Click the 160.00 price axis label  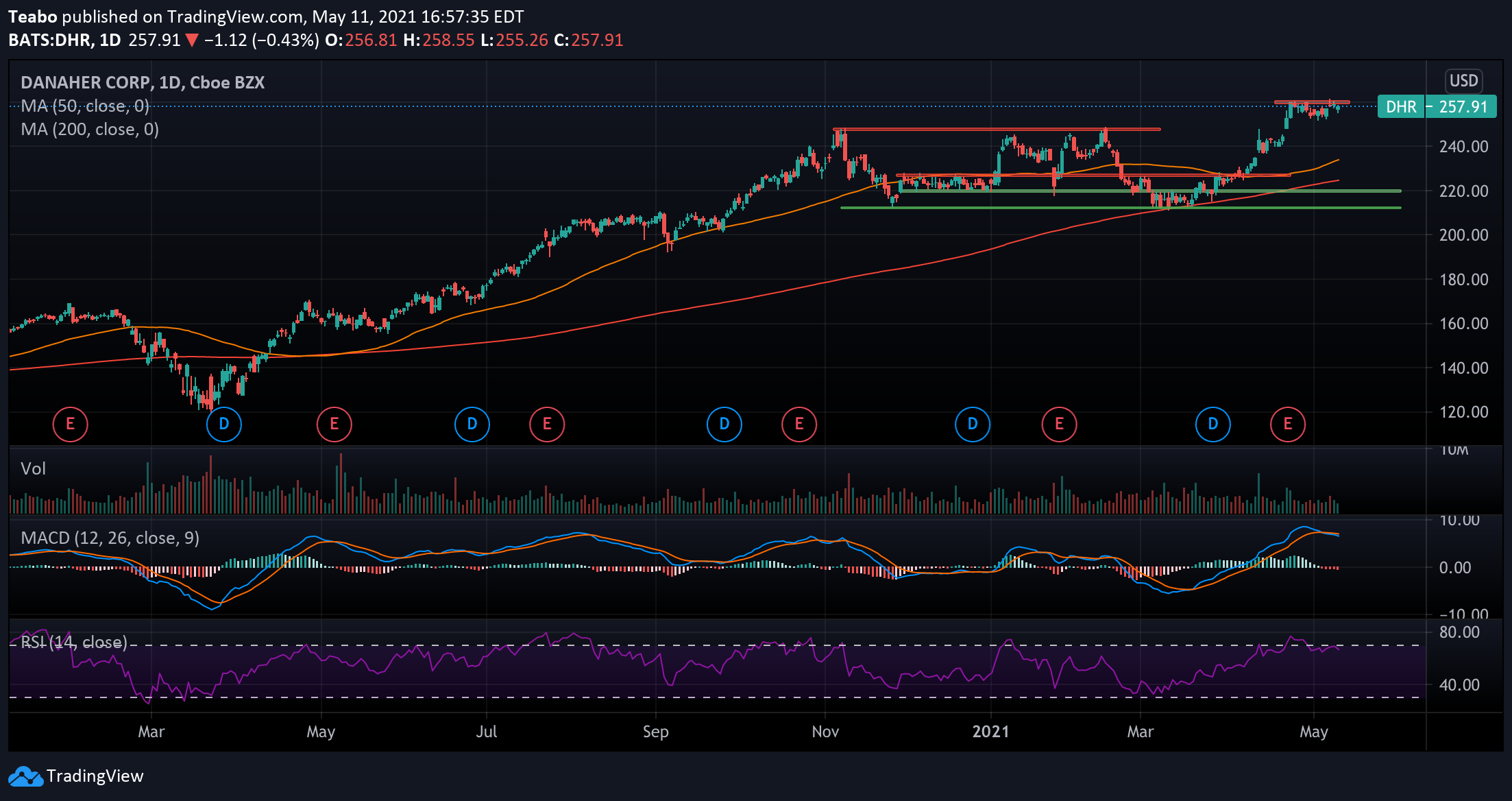1463,324
